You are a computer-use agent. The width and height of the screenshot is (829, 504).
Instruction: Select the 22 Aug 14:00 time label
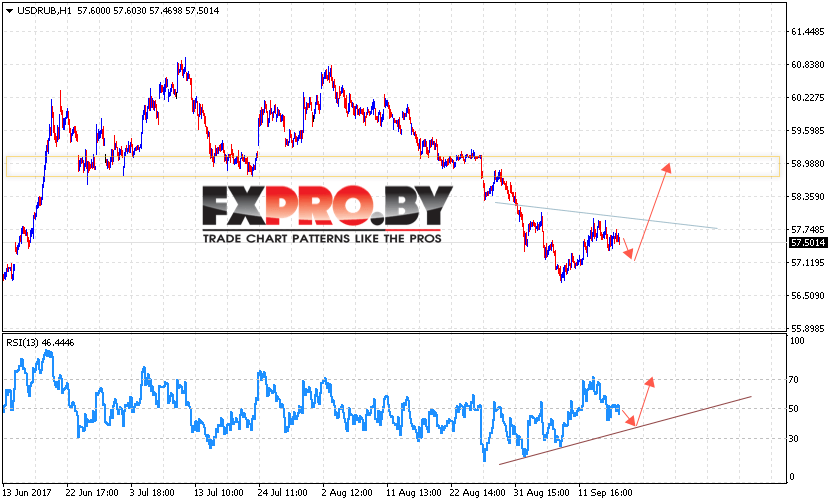[x=477, y=493]
